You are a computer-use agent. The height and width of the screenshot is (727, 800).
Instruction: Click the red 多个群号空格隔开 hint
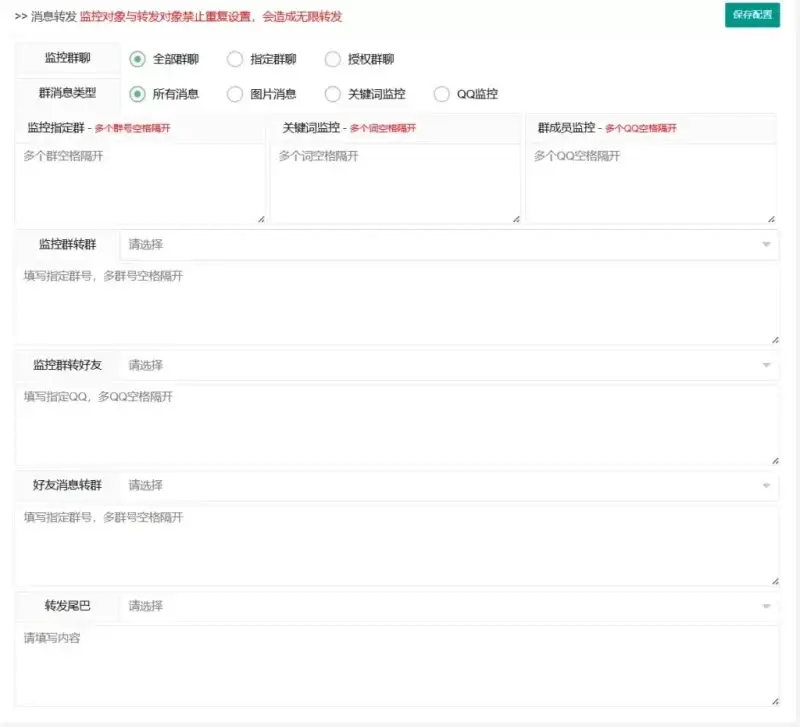(x=133, y=128)
